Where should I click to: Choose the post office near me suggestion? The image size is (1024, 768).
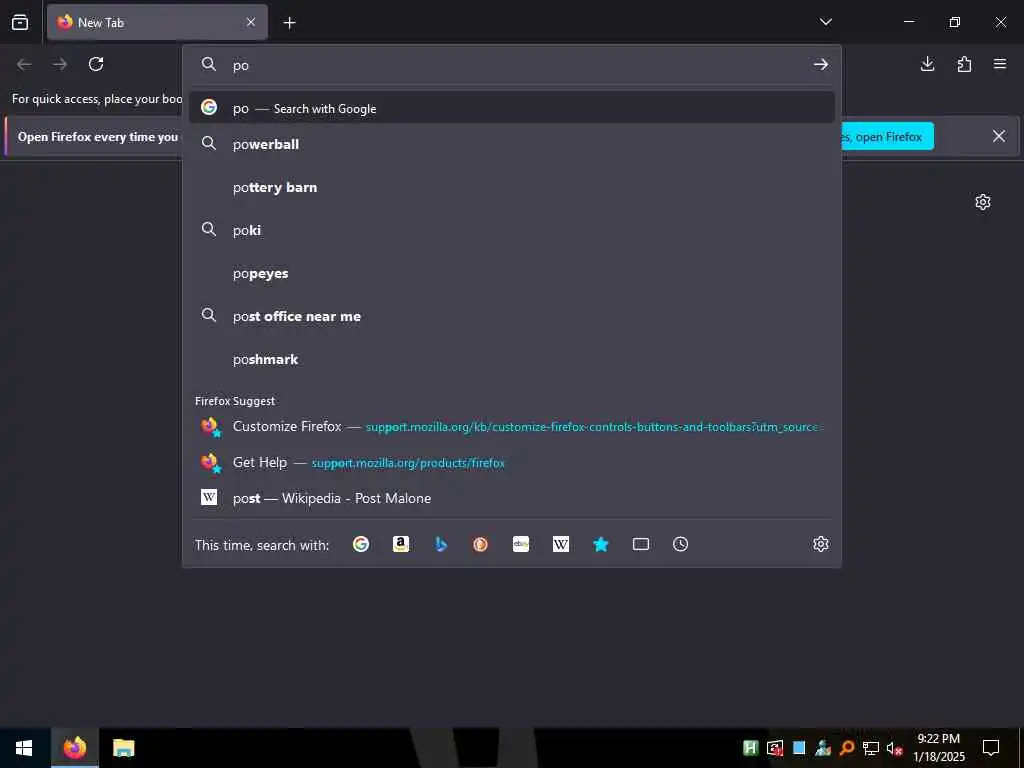point(511,316)
